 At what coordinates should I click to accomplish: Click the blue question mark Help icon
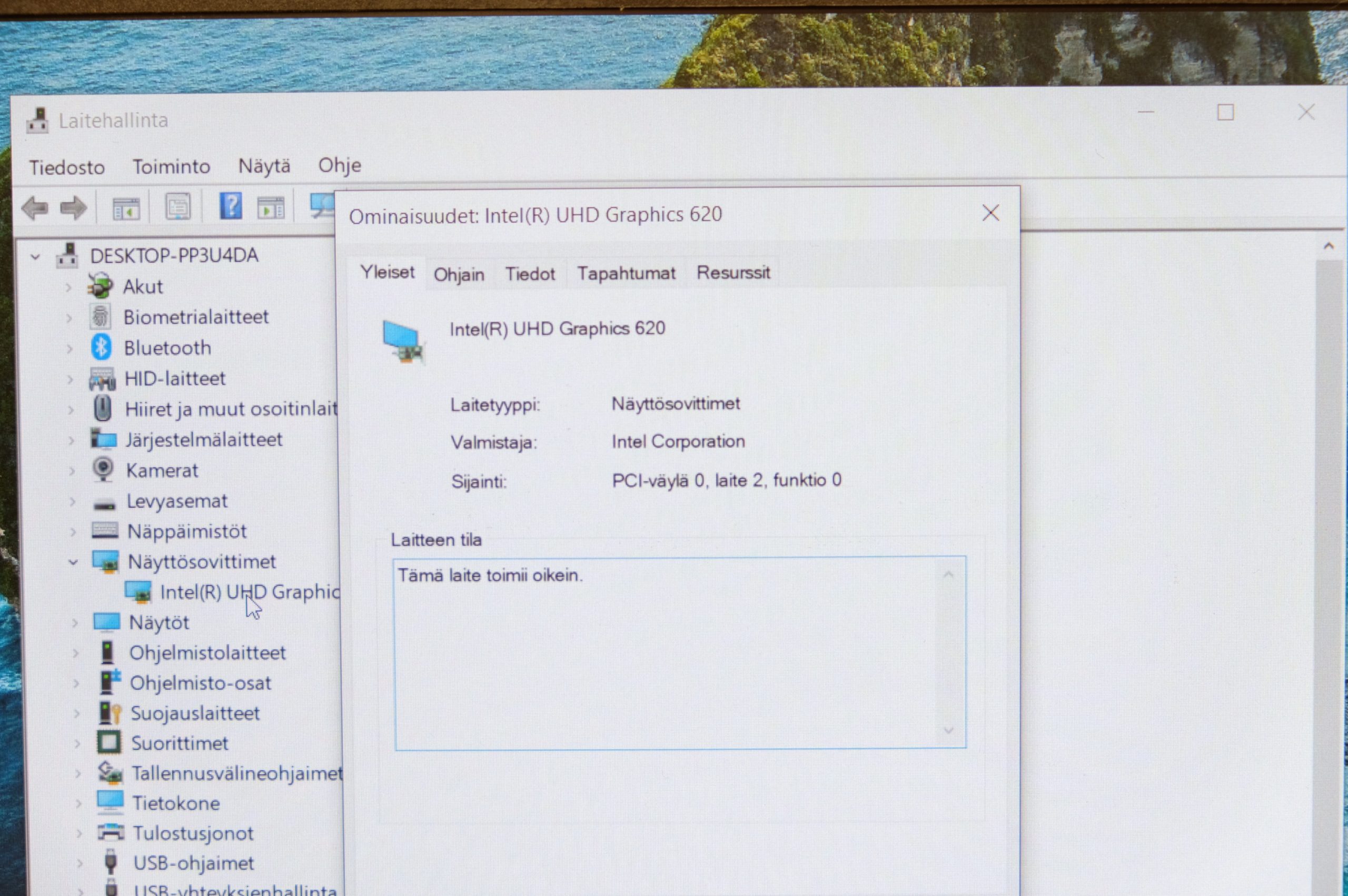[231, 206]
